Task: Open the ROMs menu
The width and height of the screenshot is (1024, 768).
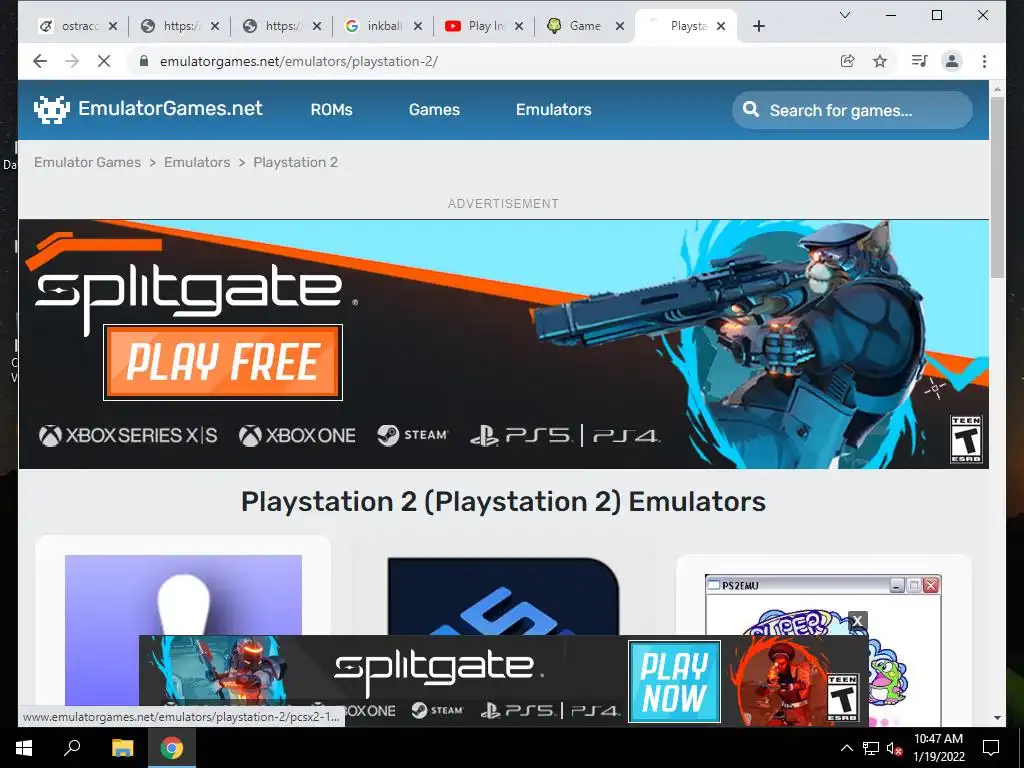Action: pyautogui.click(x=332, y=110)
